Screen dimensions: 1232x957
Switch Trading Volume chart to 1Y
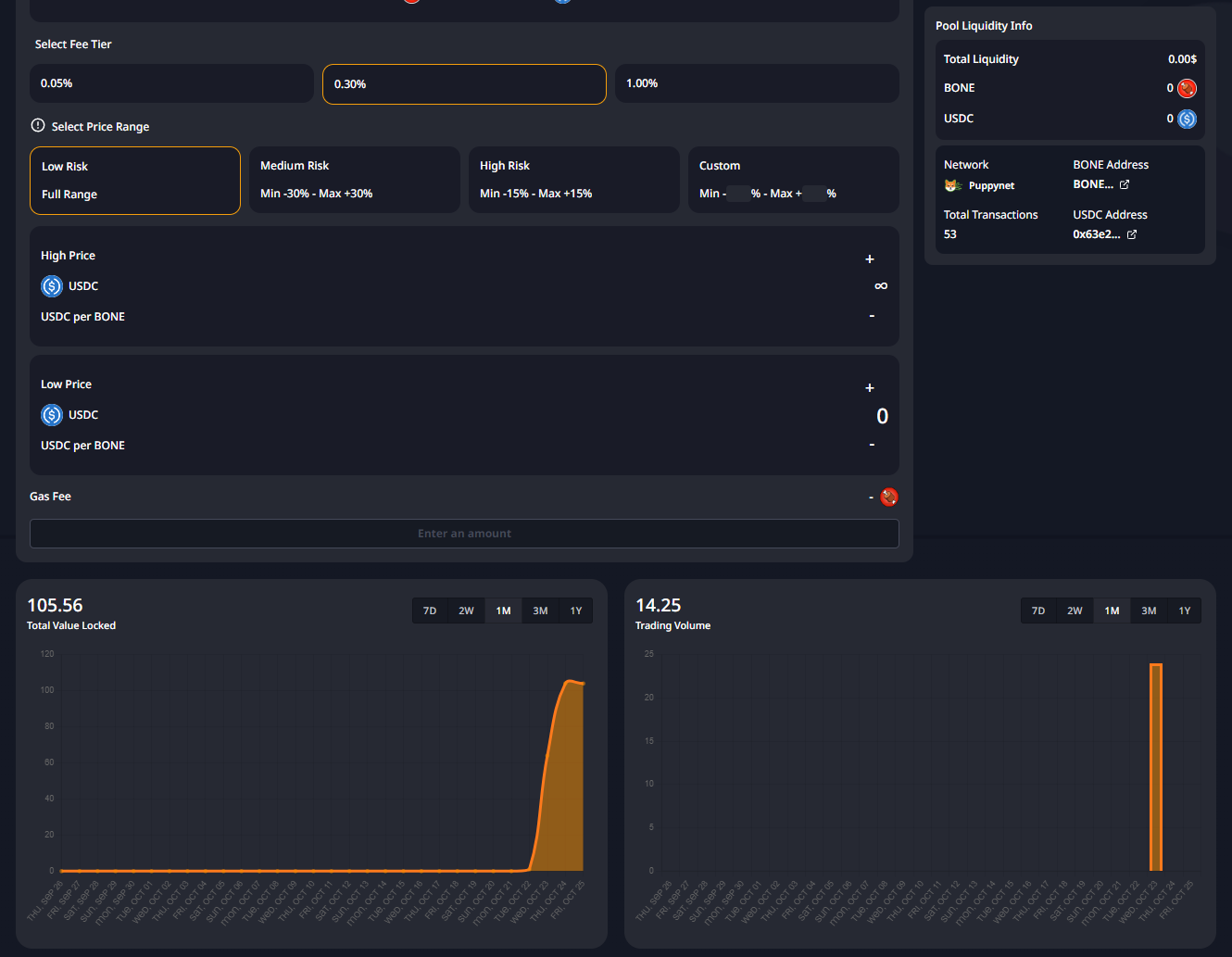click(x=1184, y=611)
